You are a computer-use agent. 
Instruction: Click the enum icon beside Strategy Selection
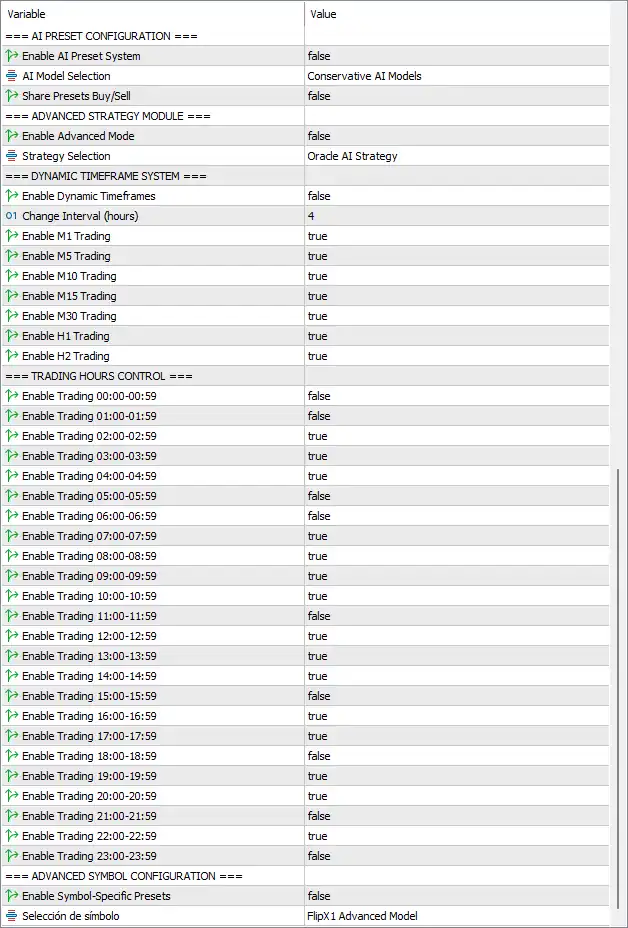(11, 156)
